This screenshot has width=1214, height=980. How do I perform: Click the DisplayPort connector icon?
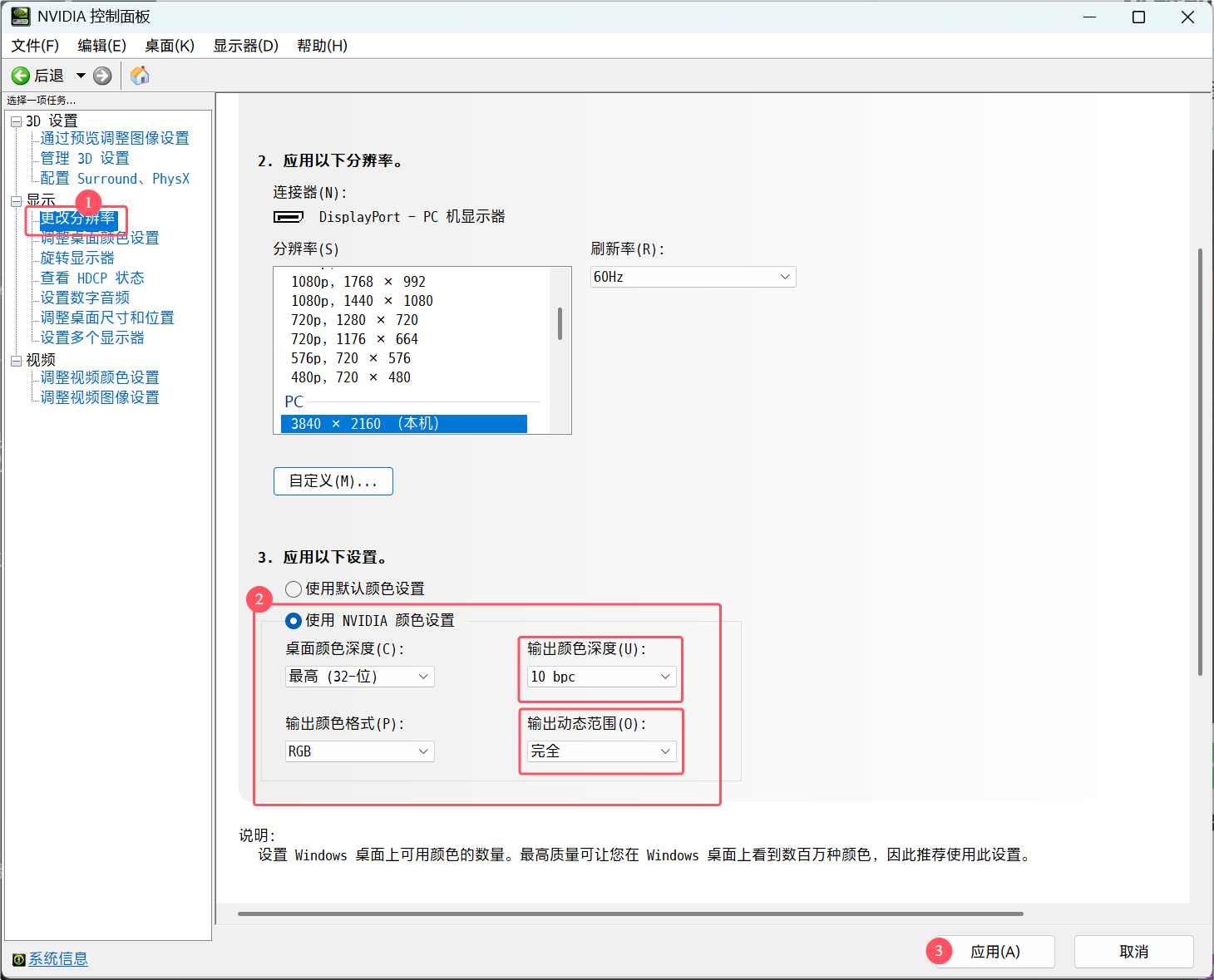pyautogui.click(x=289, y=217)
